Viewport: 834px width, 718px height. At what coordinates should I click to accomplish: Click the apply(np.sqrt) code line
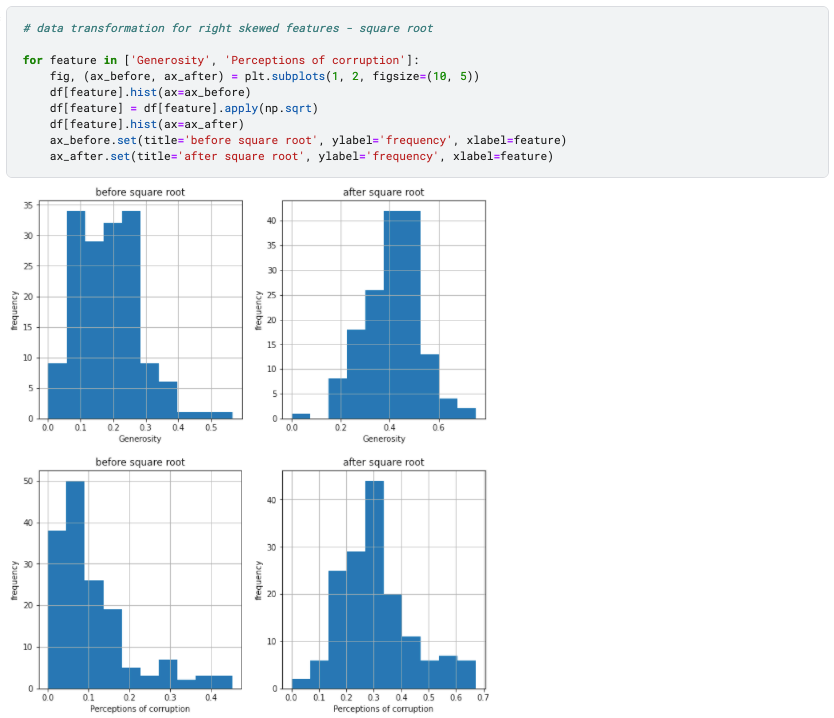184,108
